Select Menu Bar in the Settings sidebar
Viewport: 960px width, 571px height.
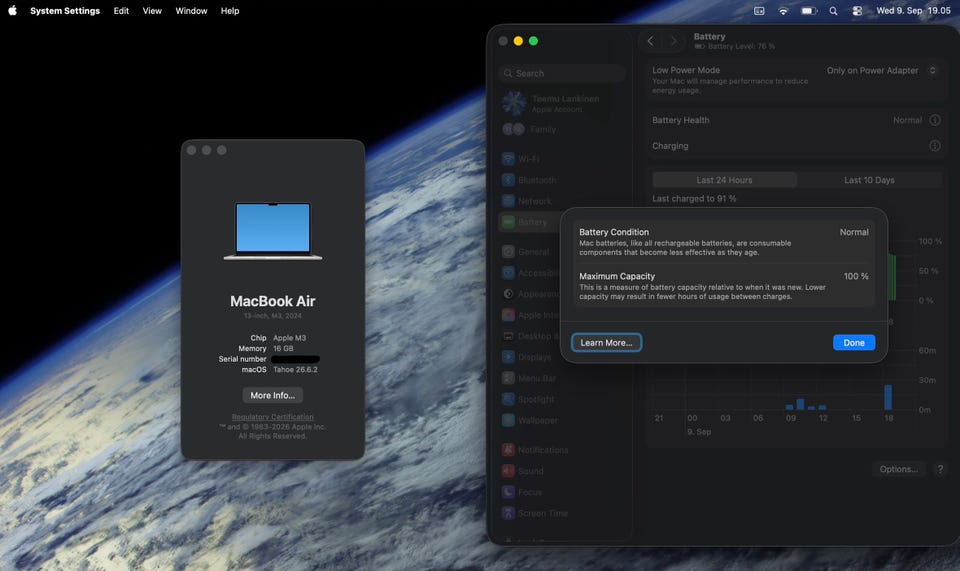(561, 378)
